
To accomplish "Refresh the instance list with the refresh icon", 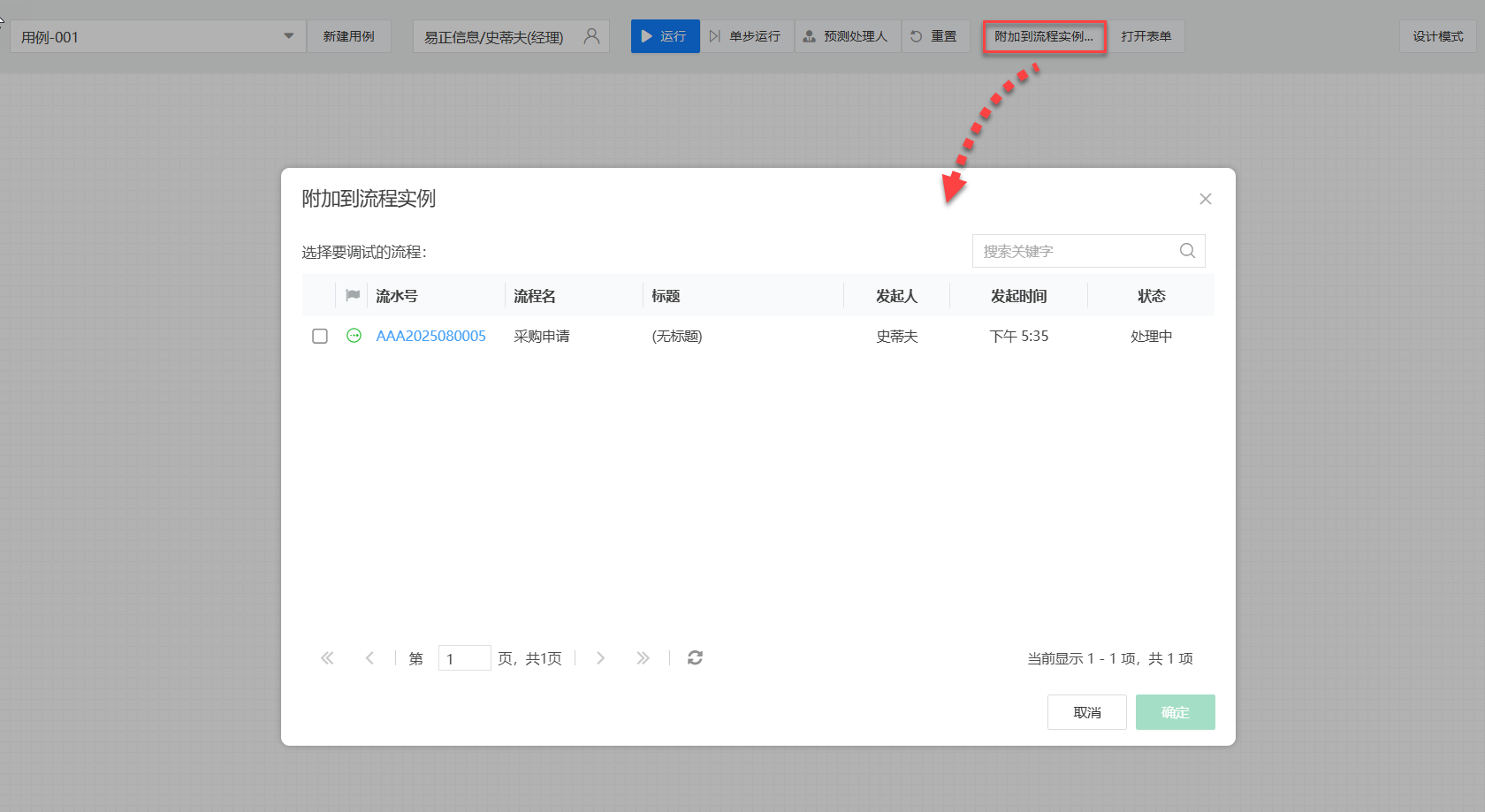I will (x=695, y=657).
